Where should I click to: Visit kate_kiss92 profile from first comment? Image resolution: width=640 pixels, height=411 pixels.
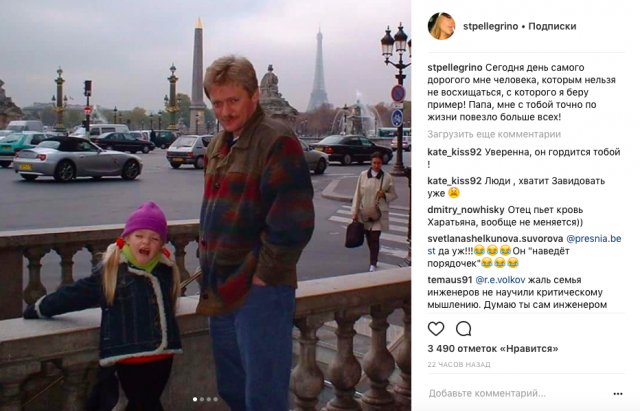(x=454, y=152)
